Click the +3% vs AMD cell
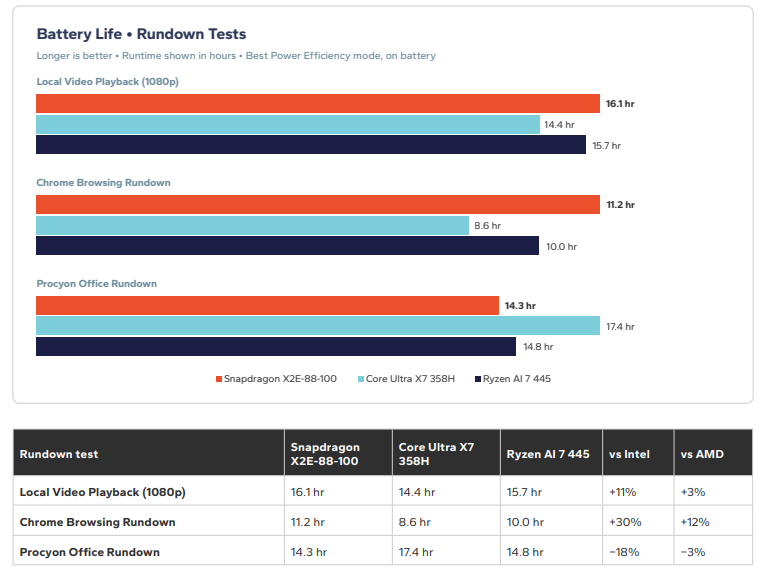 tap(713, 491)
